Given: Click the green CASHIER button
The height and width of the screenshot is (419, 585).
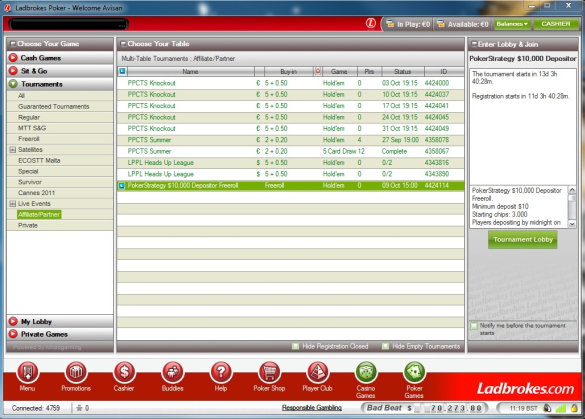Looking at the screenshot, I should (556, 24).
